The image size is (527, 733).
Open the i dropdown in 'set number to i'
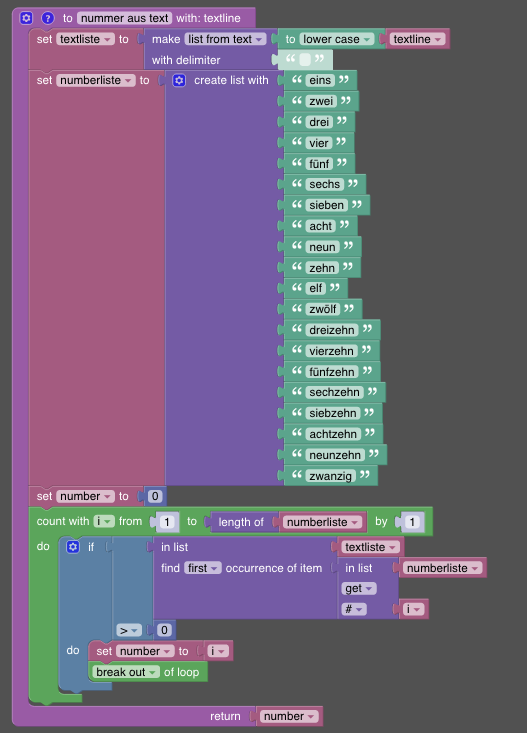point(218,651)
